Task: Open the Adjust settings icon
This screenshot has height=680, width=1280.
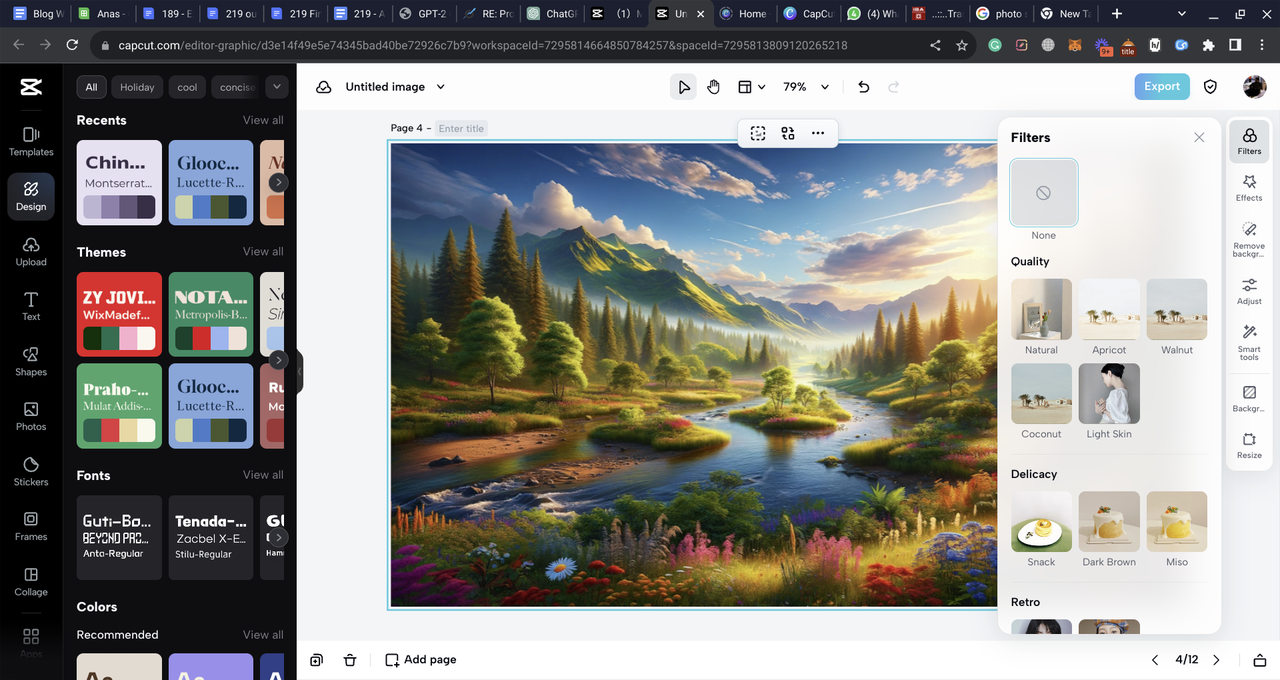Action: pyautogui.click(x=1249, y=290)
